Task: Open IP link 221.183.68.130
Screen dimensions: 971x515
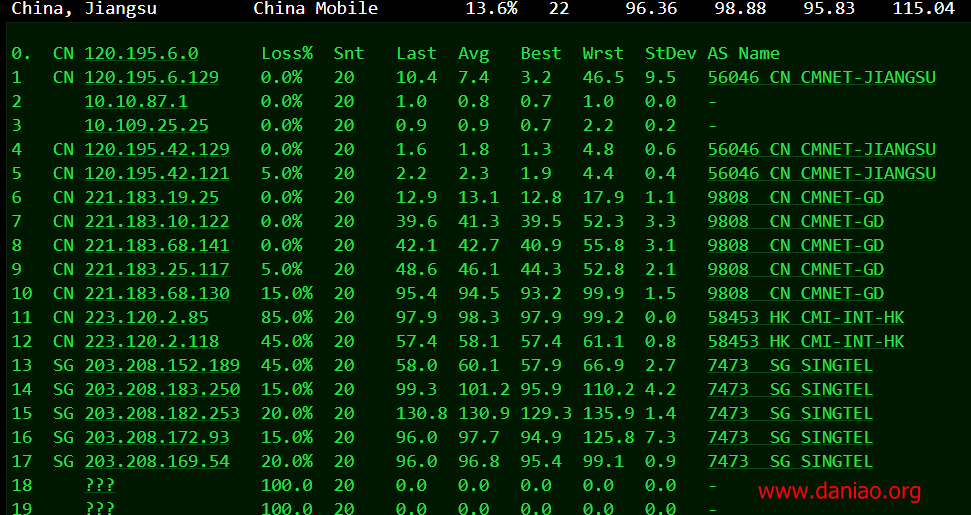Action: point(157,293)
